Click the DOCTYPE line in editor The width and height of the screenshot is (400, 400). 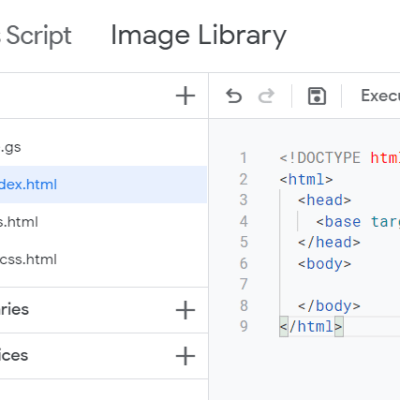[x=340, y=158]
